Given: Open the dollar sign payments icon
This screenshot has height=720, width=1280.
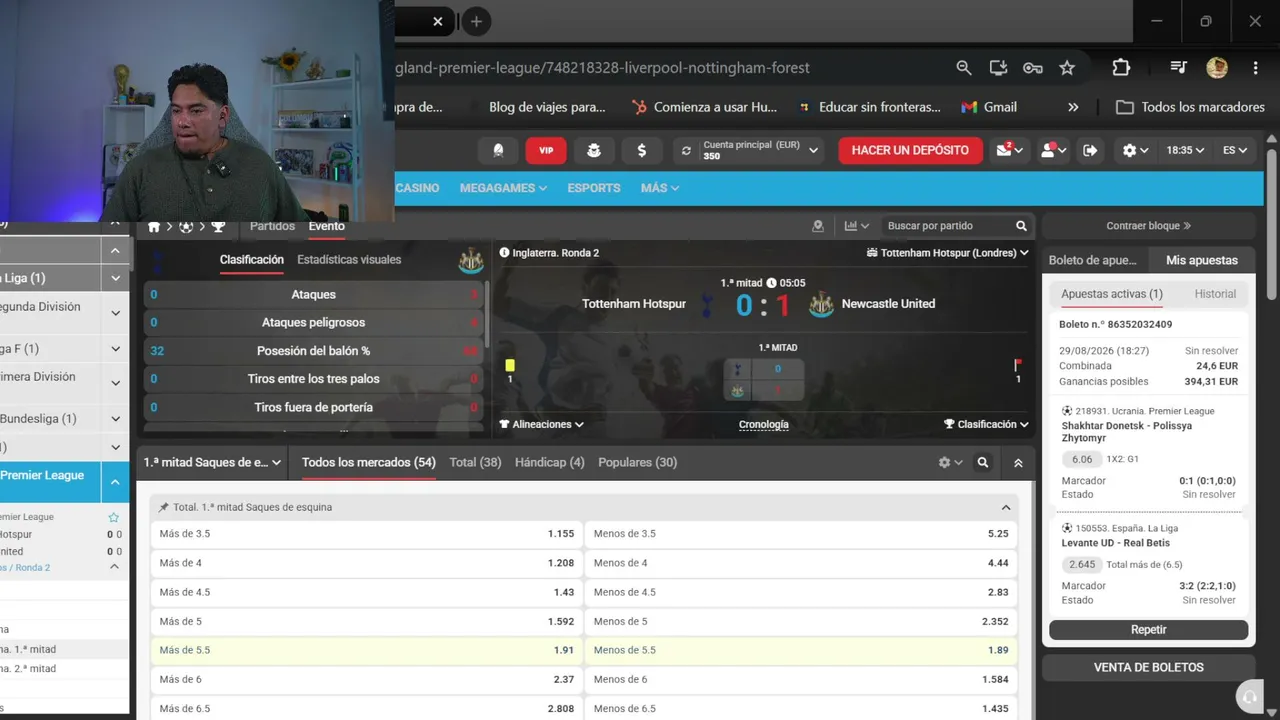Looking at the screenshot, I should pyautogui.click(x=642, y=150).
